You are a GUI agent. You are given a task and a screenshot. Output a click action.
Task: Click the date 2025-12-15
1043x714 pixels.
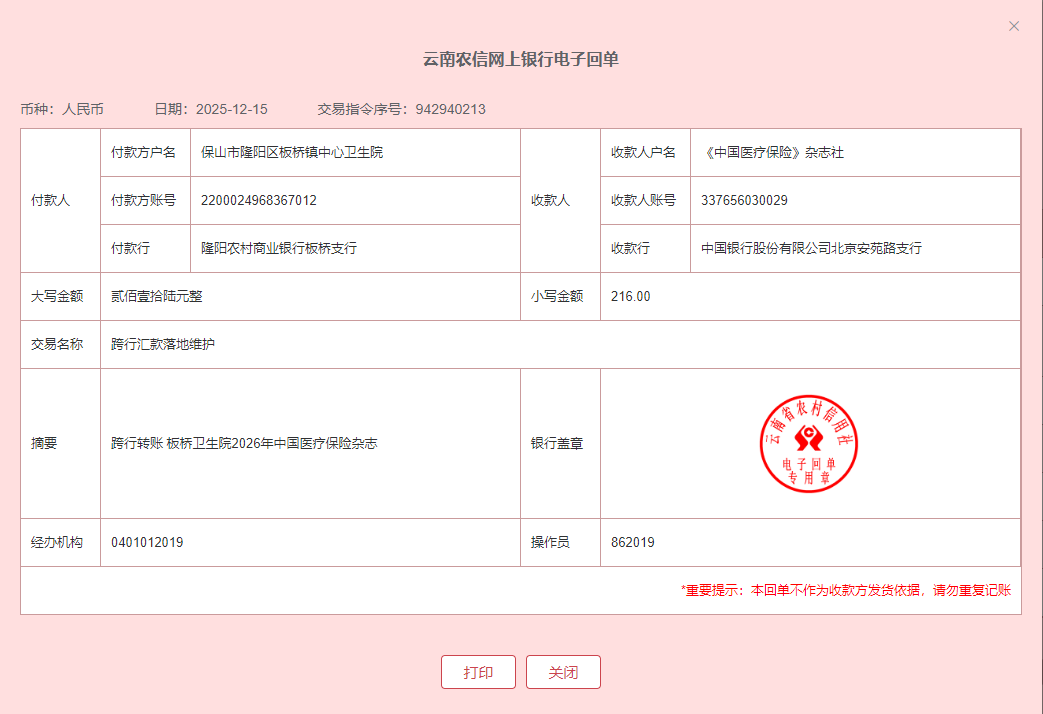click(x=232, y=109)
